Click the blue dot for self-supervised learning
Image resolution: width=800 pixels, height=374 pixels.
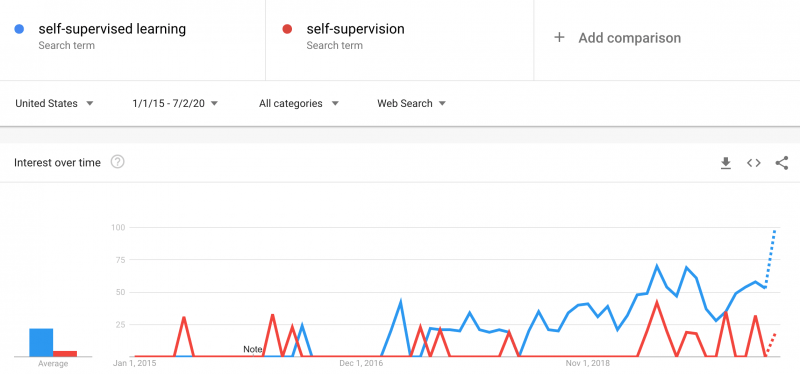[x=19, y=29]
